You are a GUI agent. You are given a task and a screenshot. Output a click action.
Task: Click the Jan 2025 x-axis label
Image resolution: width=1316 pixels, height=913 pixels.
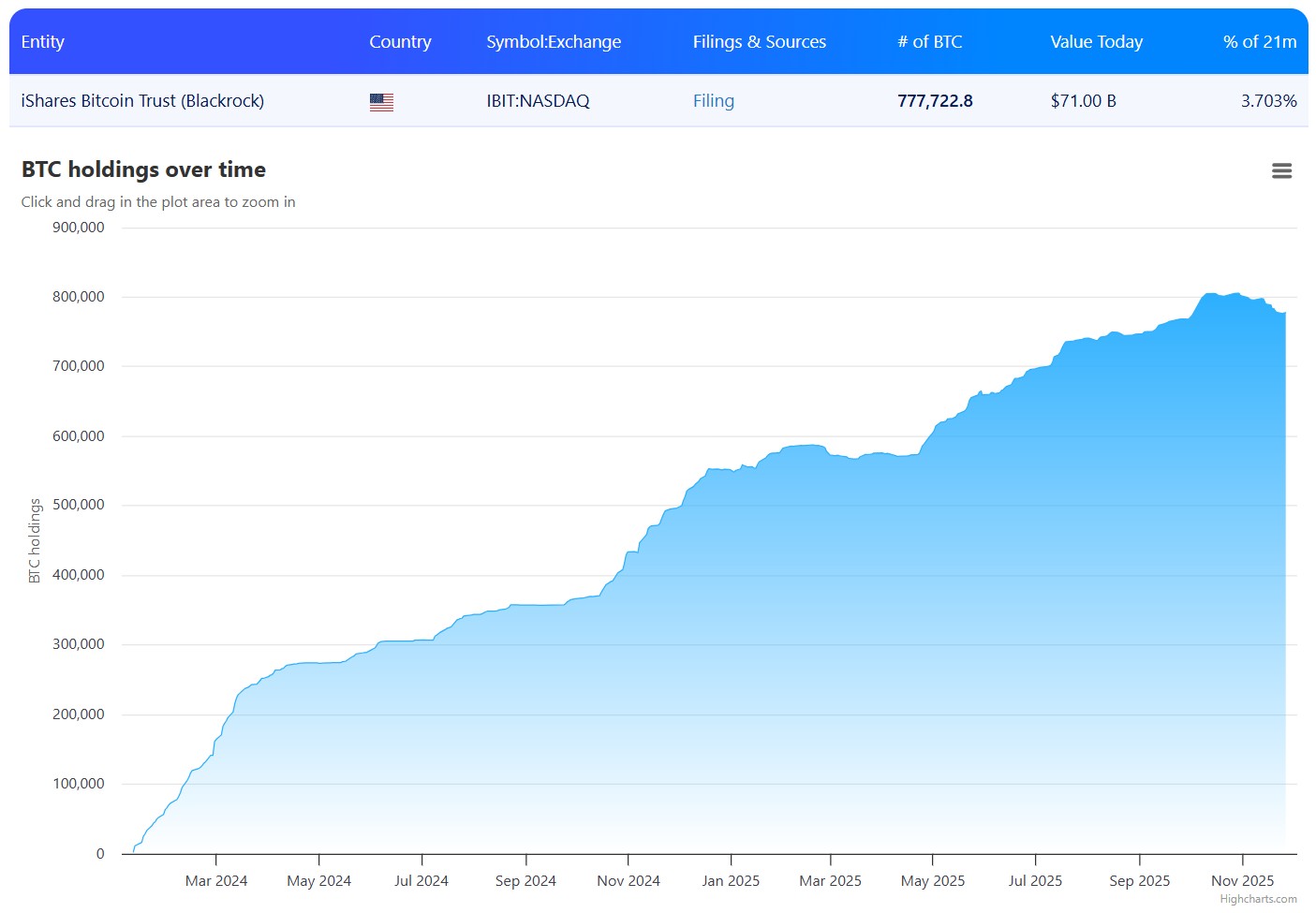[x=731, y=881]
